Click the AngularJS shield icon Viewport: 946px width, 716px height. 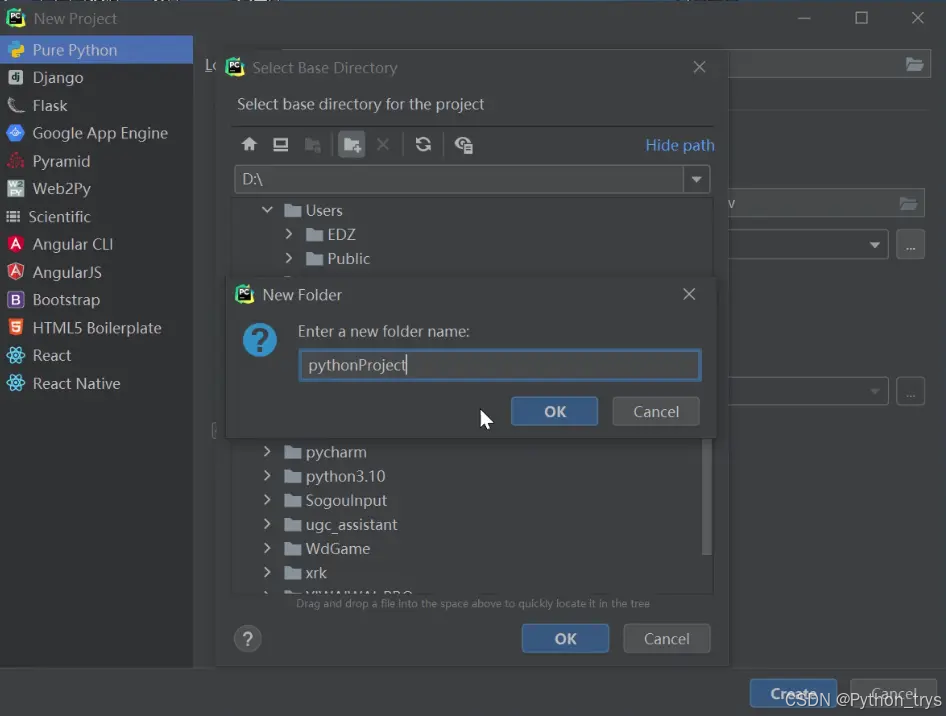pyautogui.click(x=16, y=272)
